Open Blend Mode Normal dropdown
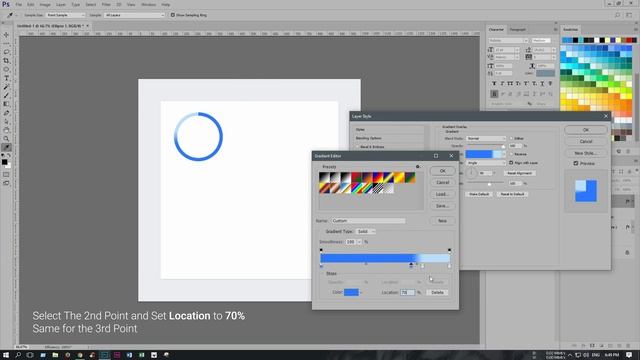The image size is (640, 360). click(486, 138)
